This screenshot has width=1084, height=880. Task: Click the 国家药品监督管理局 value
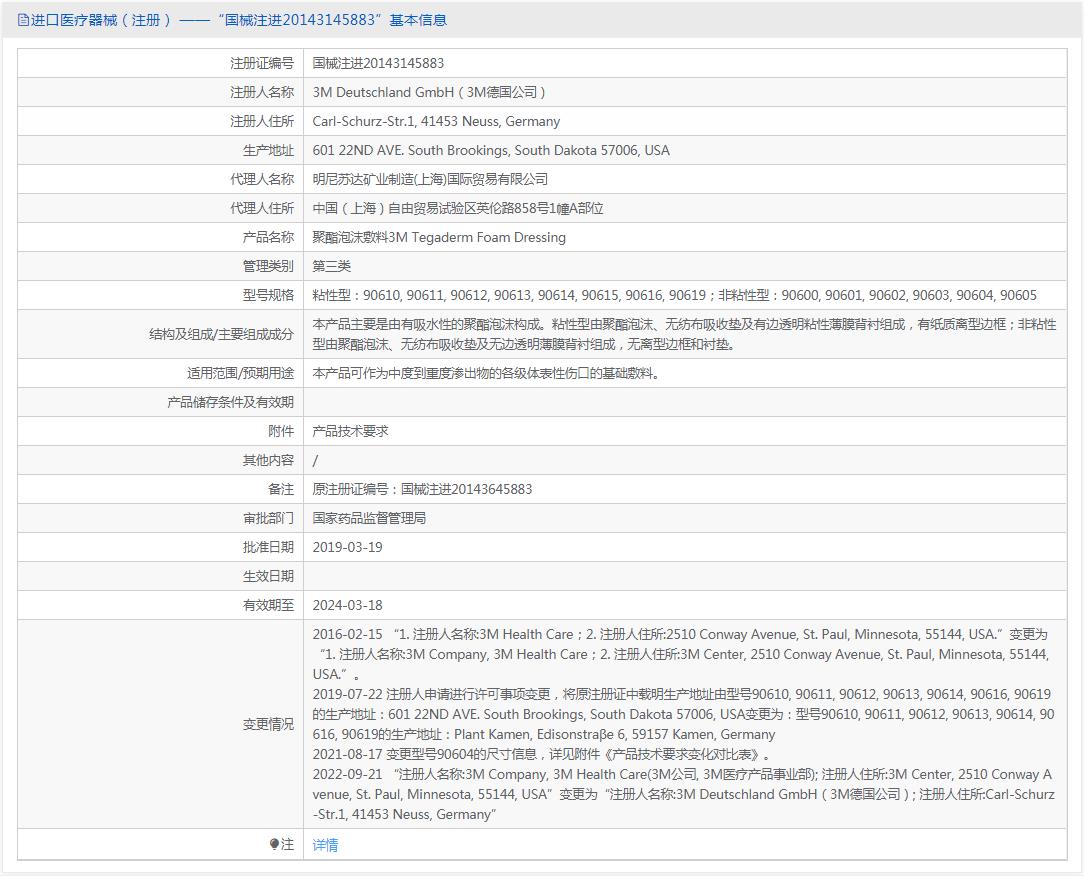(369, 519)
